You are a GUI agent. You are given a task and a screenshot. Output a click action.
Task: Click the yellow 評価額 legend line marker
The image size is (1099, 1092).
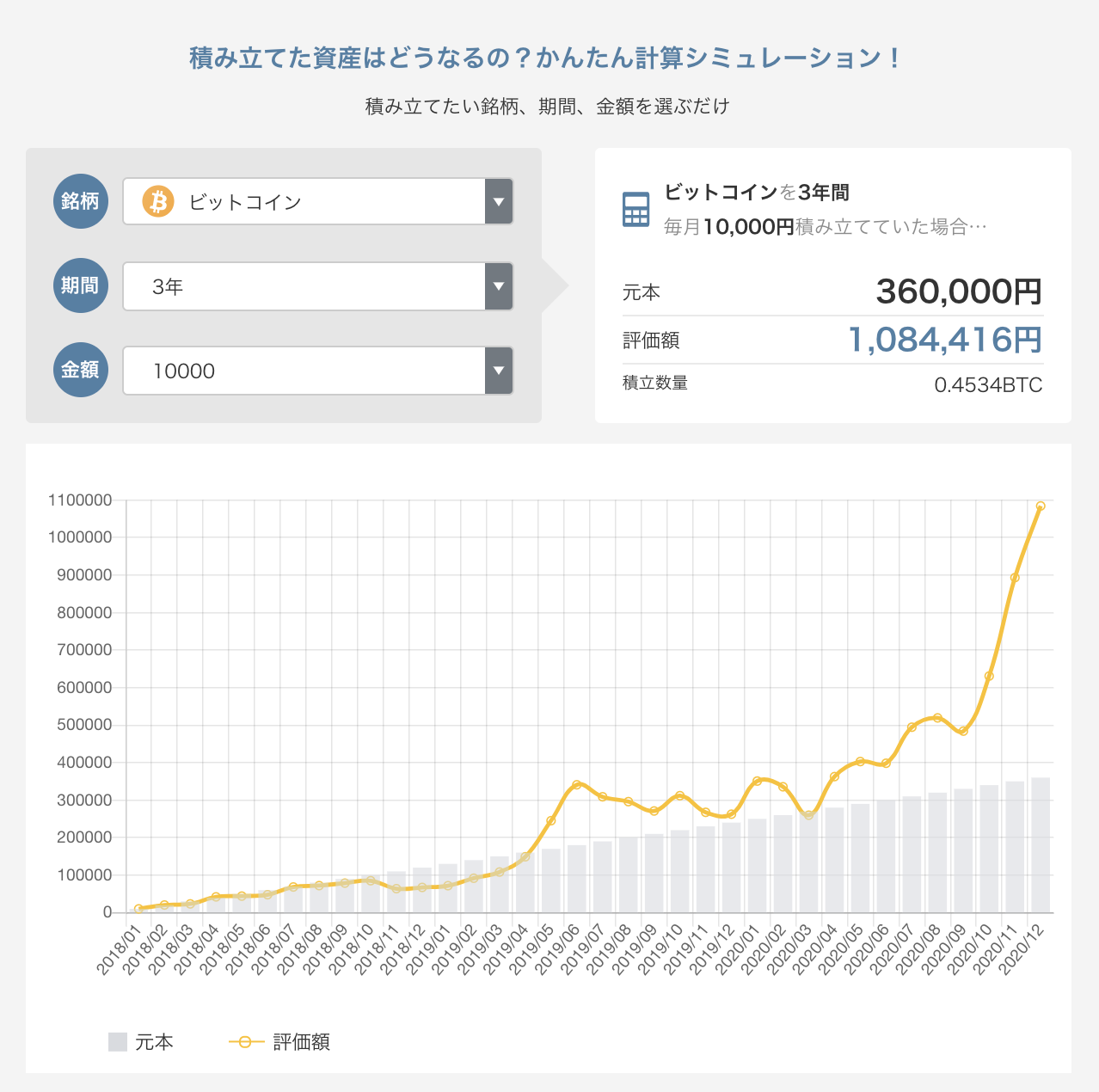coord(246,1042)
